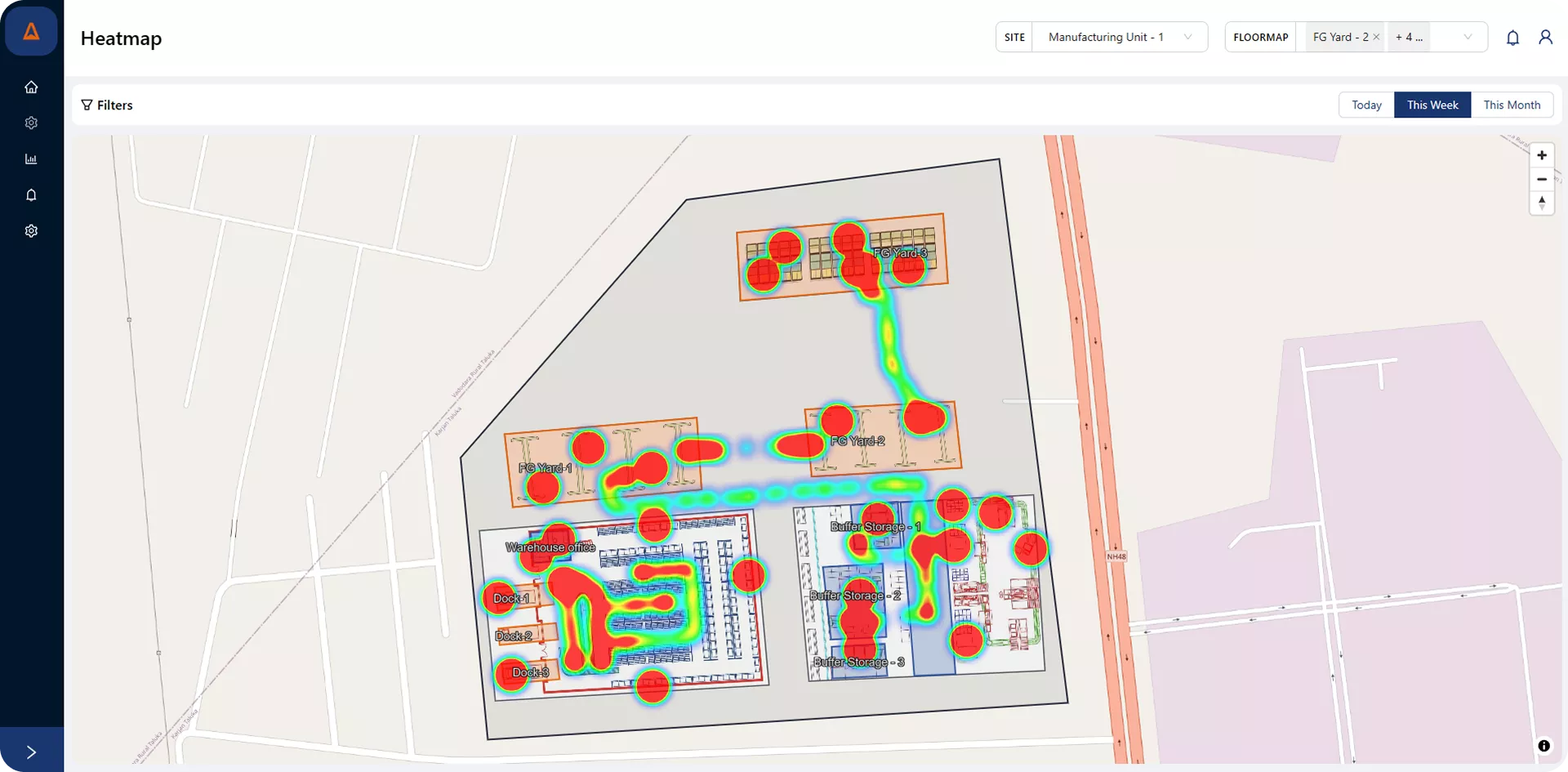Open the Filters panel
1568x772 pixels.
[106, 105]
